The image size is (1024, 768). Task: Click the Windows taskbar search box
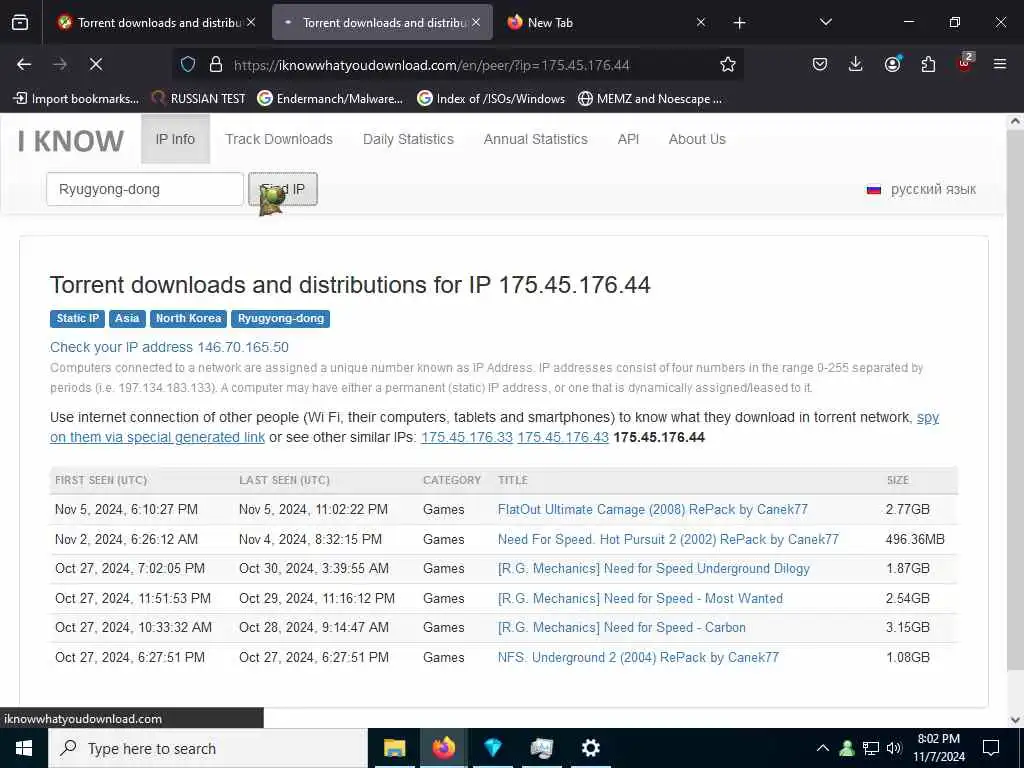coord(208,748)
